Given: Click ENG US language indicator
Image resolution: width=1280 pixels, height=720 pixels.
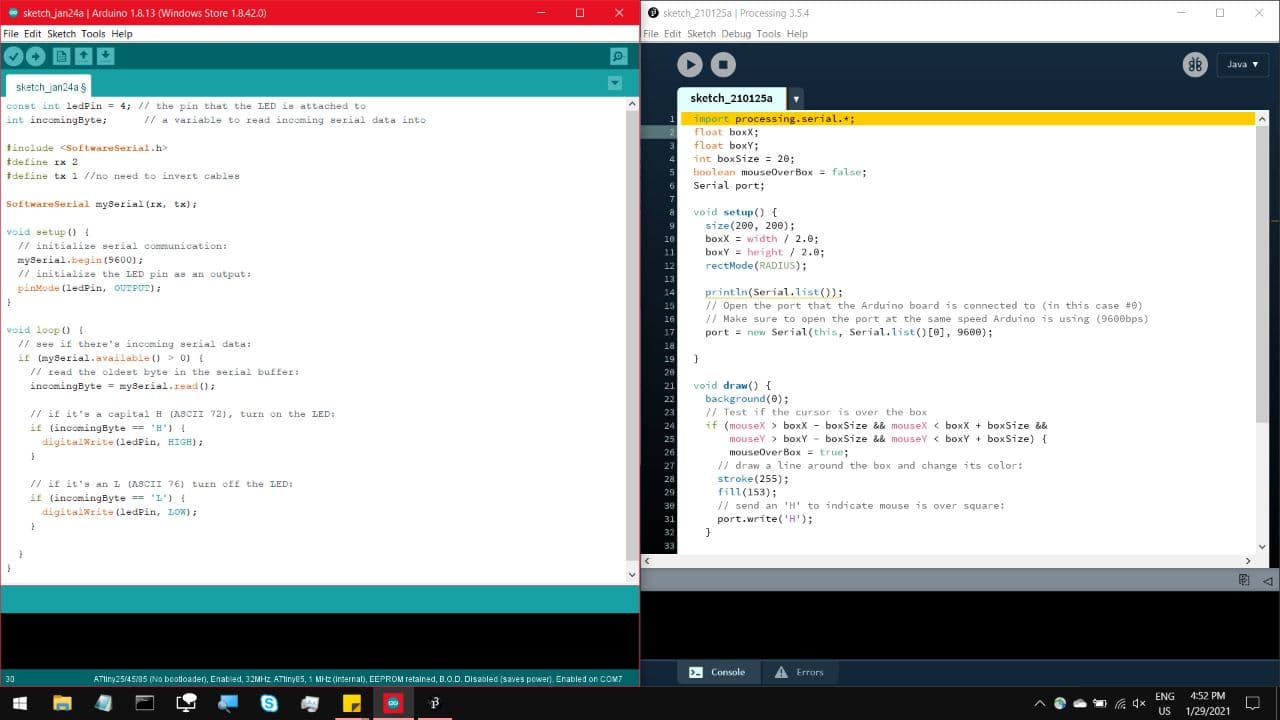Looking at the screenshot, I should coord(1165,703).
